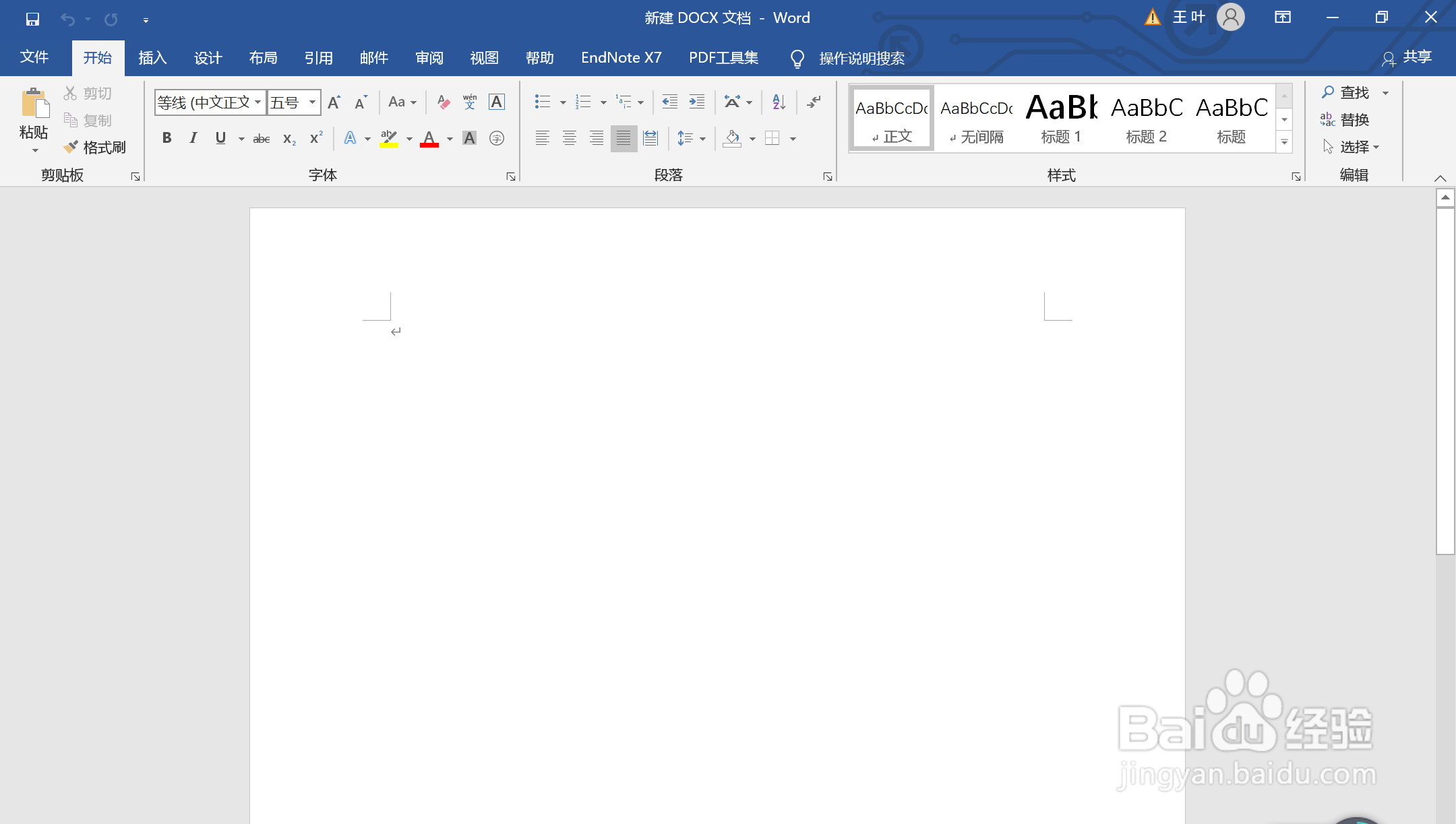Switch to the 插入 tab
Screen dimensions: 1456x824
152,58
